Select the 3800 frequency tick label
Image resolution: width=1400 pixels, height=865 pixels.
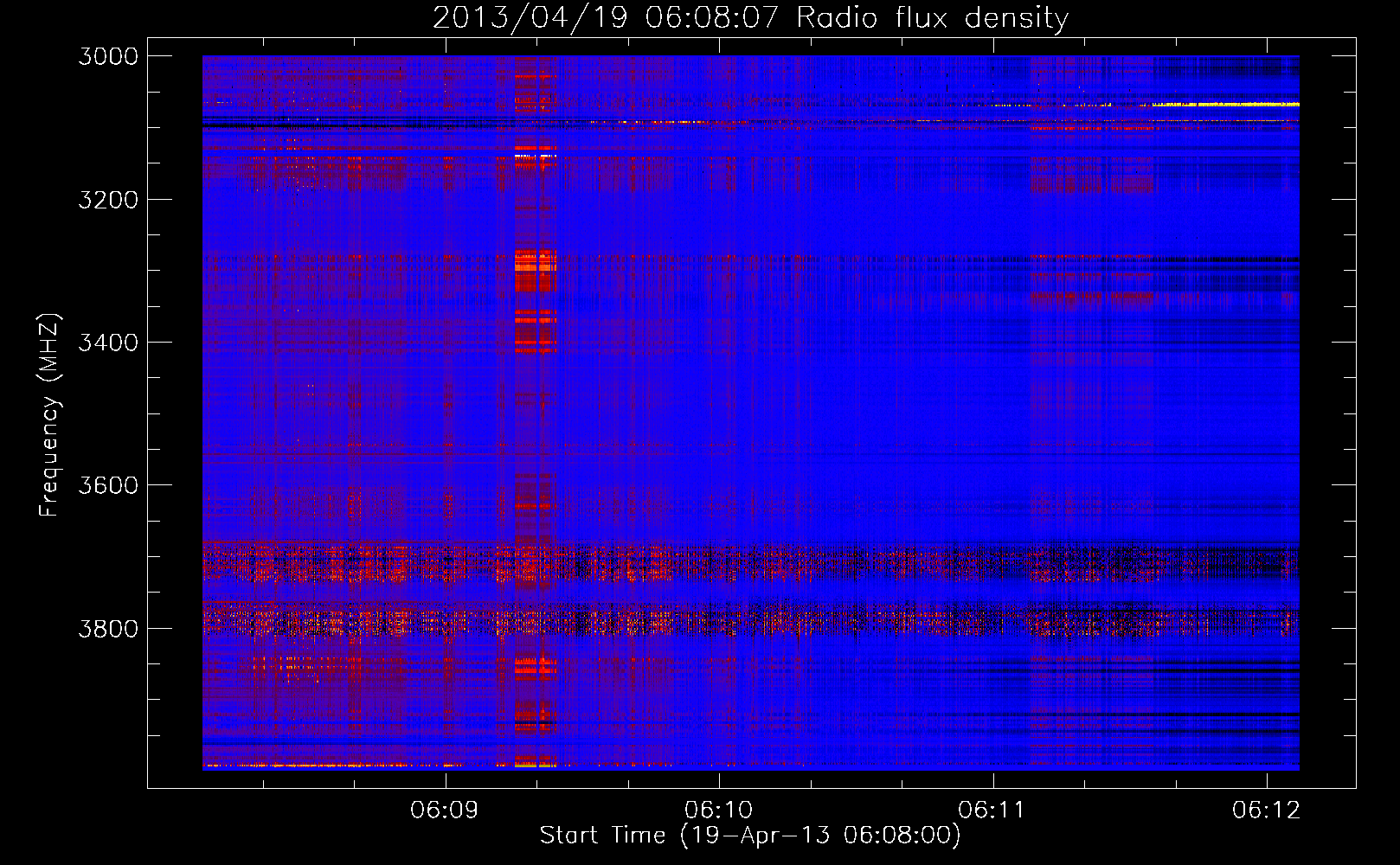108,629
